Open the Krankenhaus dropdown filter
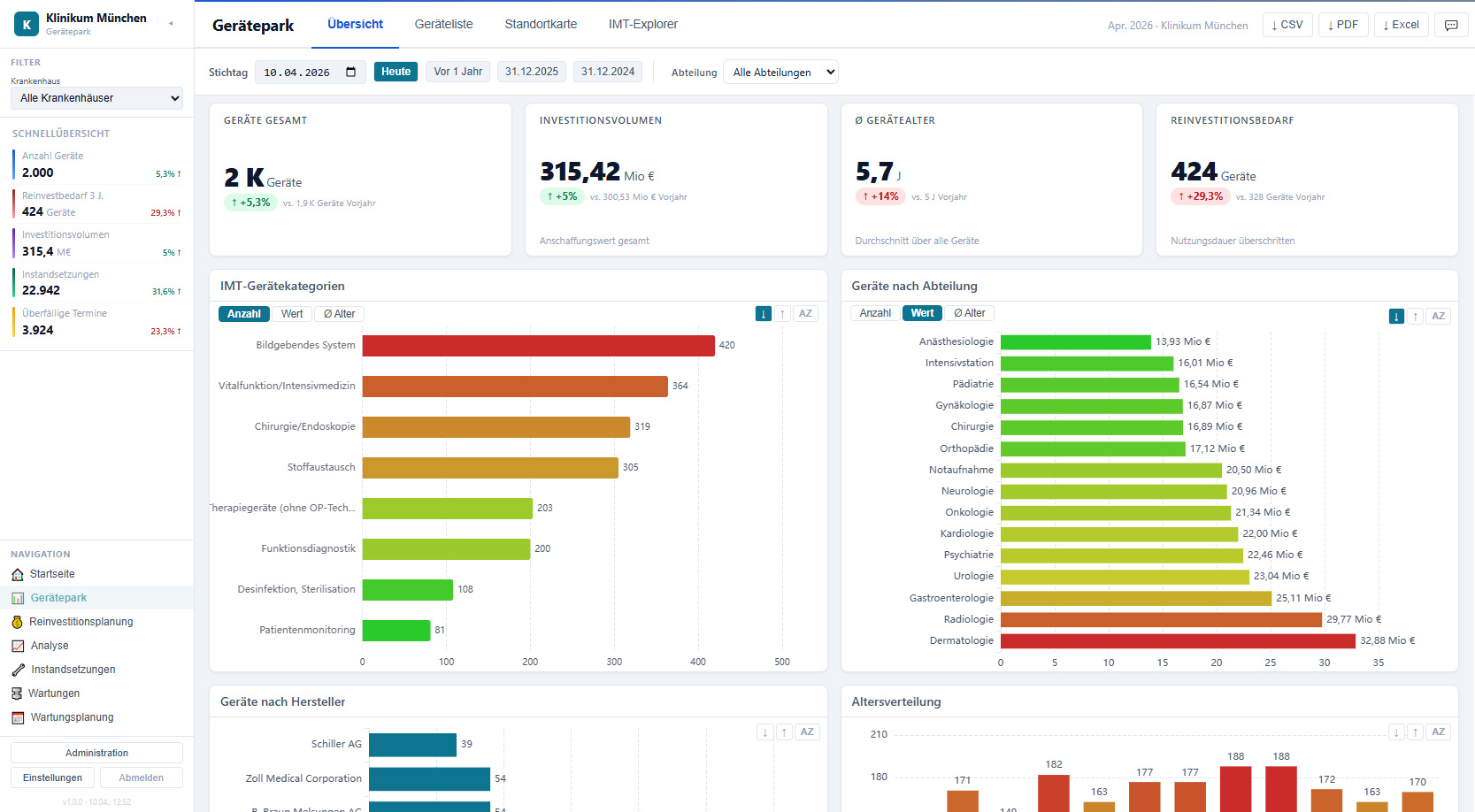The height and width of the screenshot is (812, 1475). [96, 98]
